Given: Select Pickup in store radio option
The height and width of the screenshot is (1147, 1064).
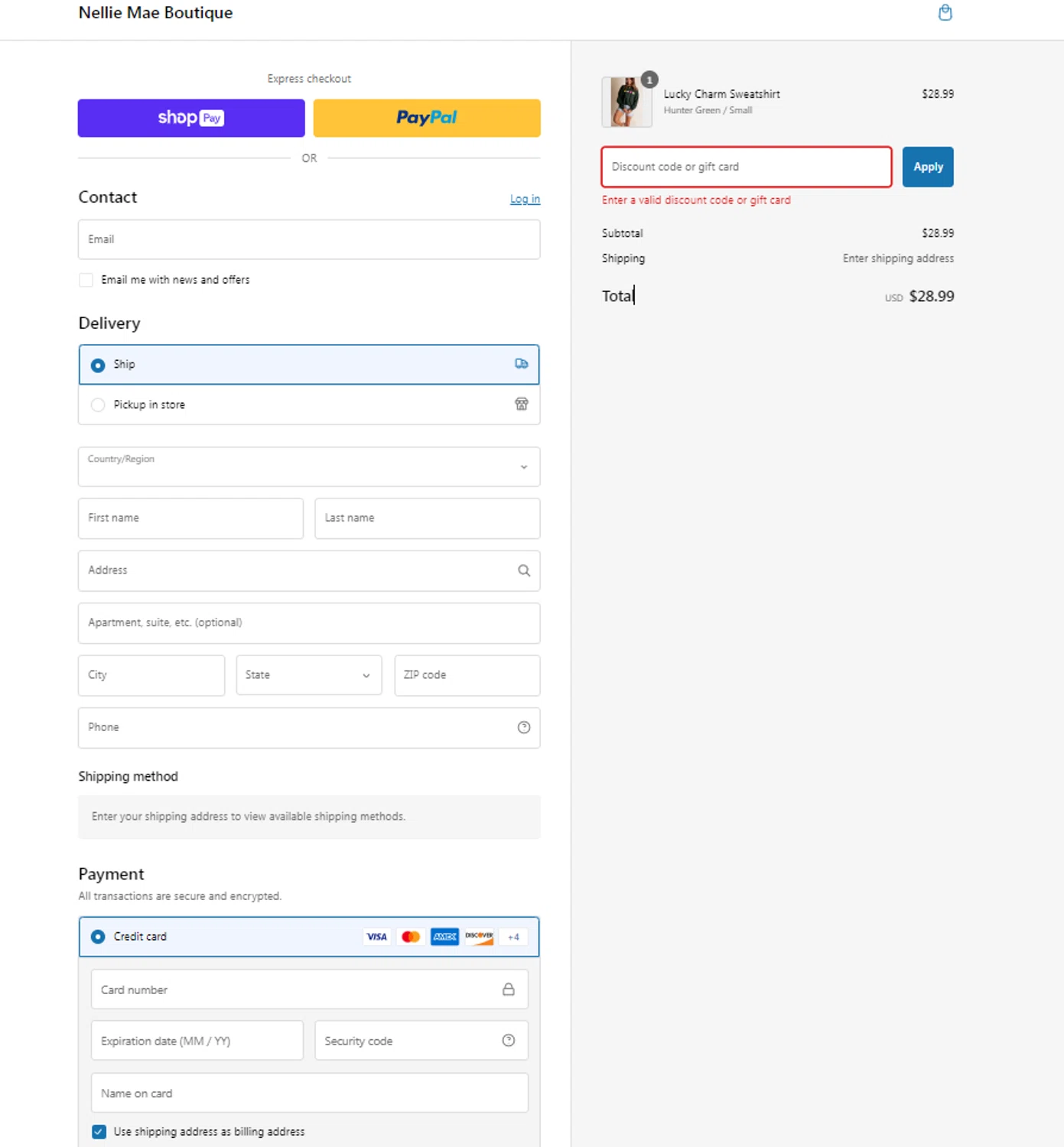Looking at the screenshot, I should [x=98, y=405].
